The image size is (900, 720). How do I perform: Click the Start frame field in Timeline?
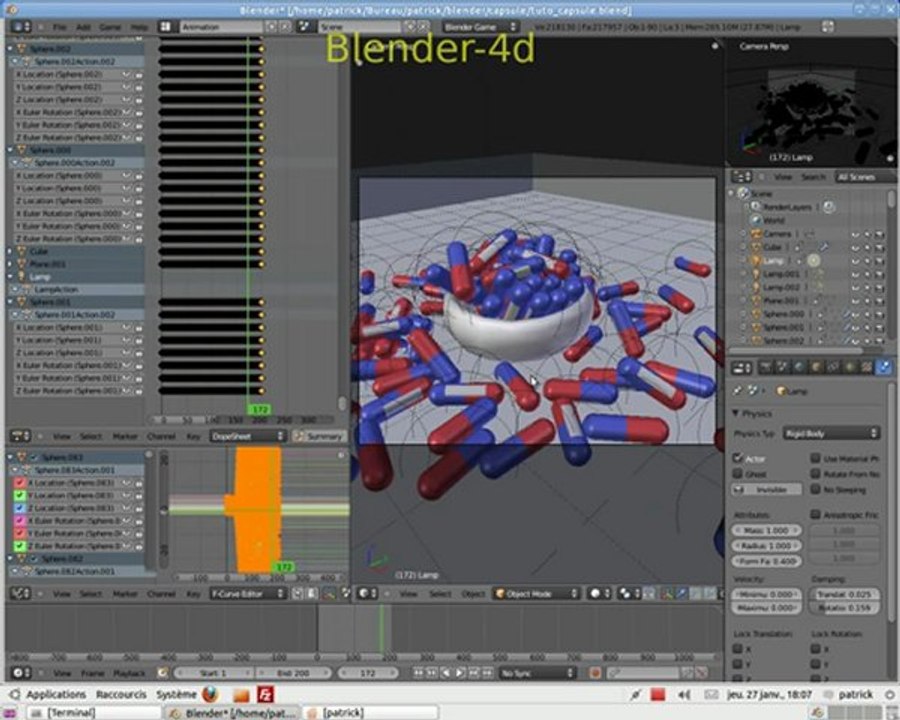pyautogui.click(x=213, y=672)
